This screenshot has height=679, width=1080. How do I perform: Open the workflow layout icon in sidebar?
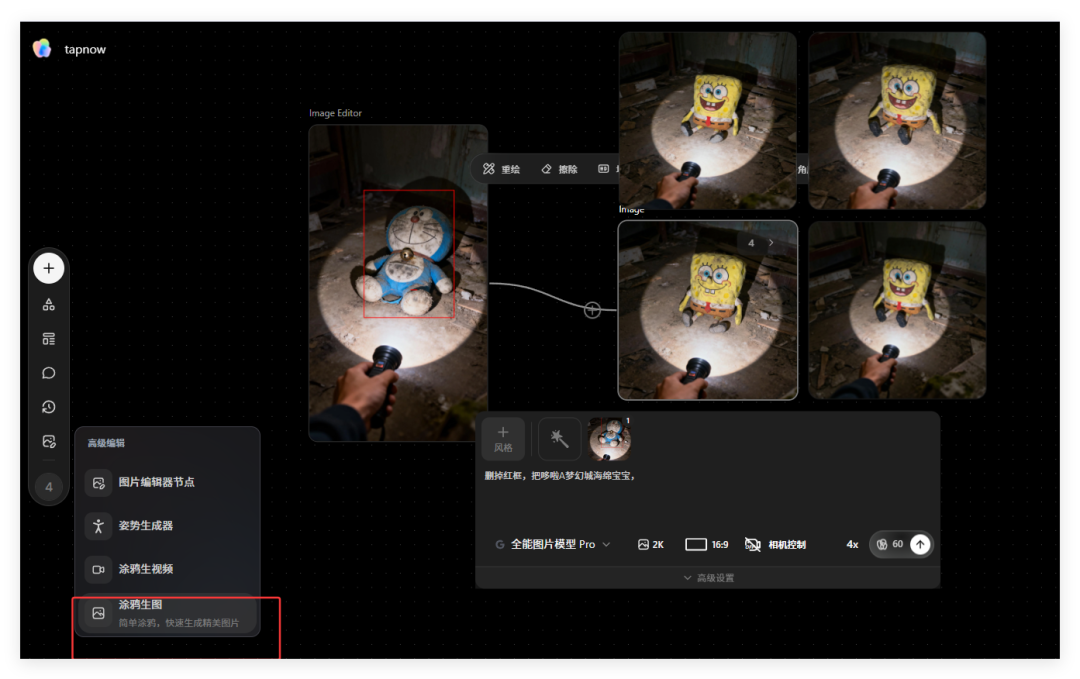(48, 338)
